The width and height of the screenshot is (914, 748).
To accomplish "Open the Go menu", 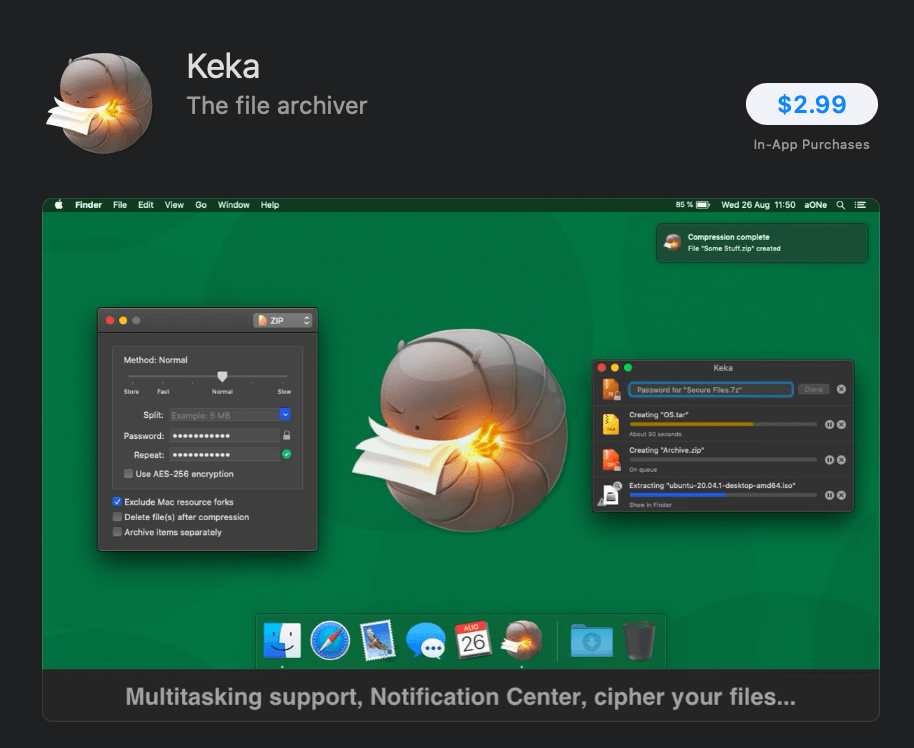I will tap(201, 205).
